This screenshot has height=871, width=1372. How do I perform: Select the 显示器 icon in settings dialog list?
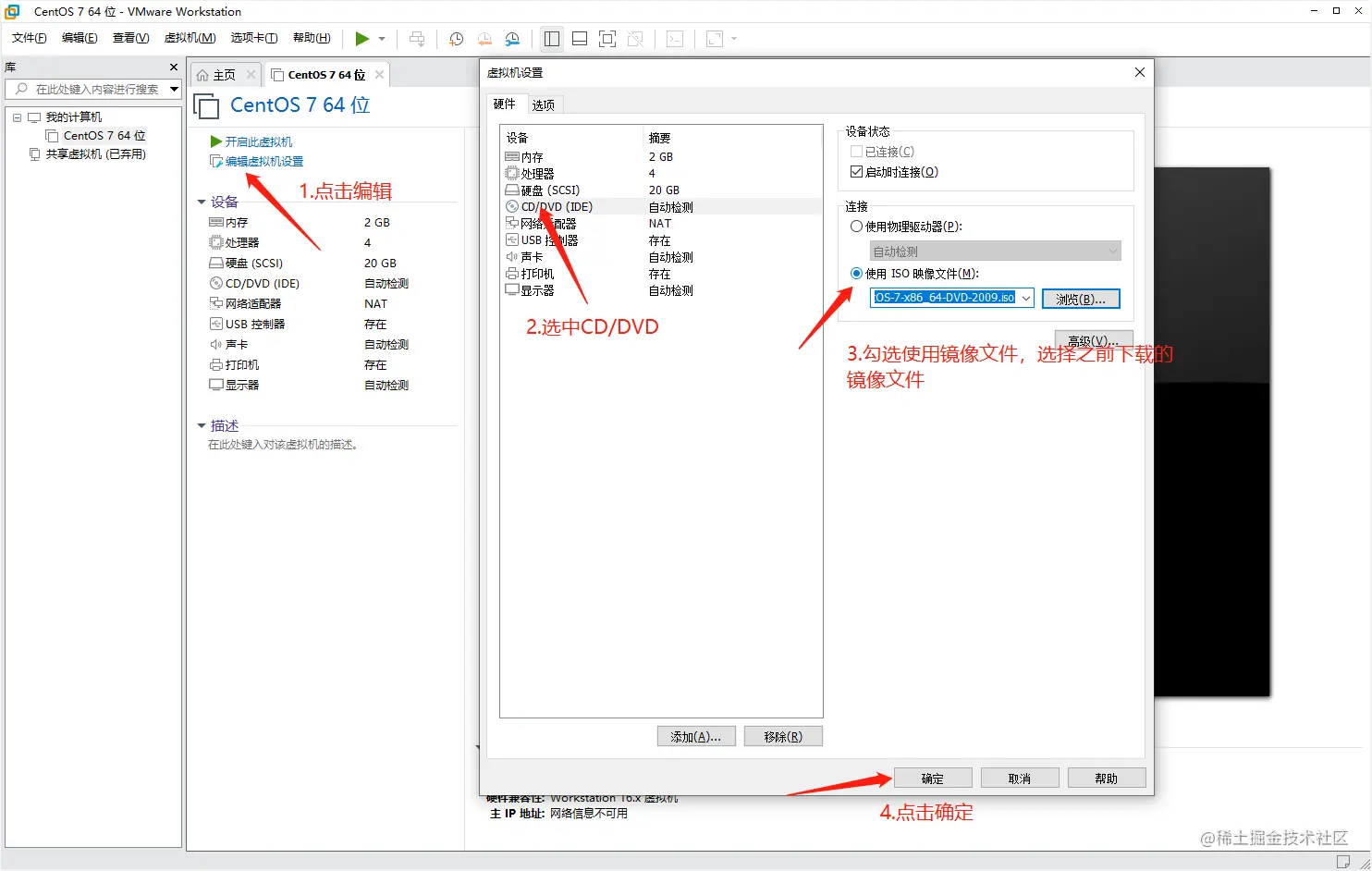[512, 289]
